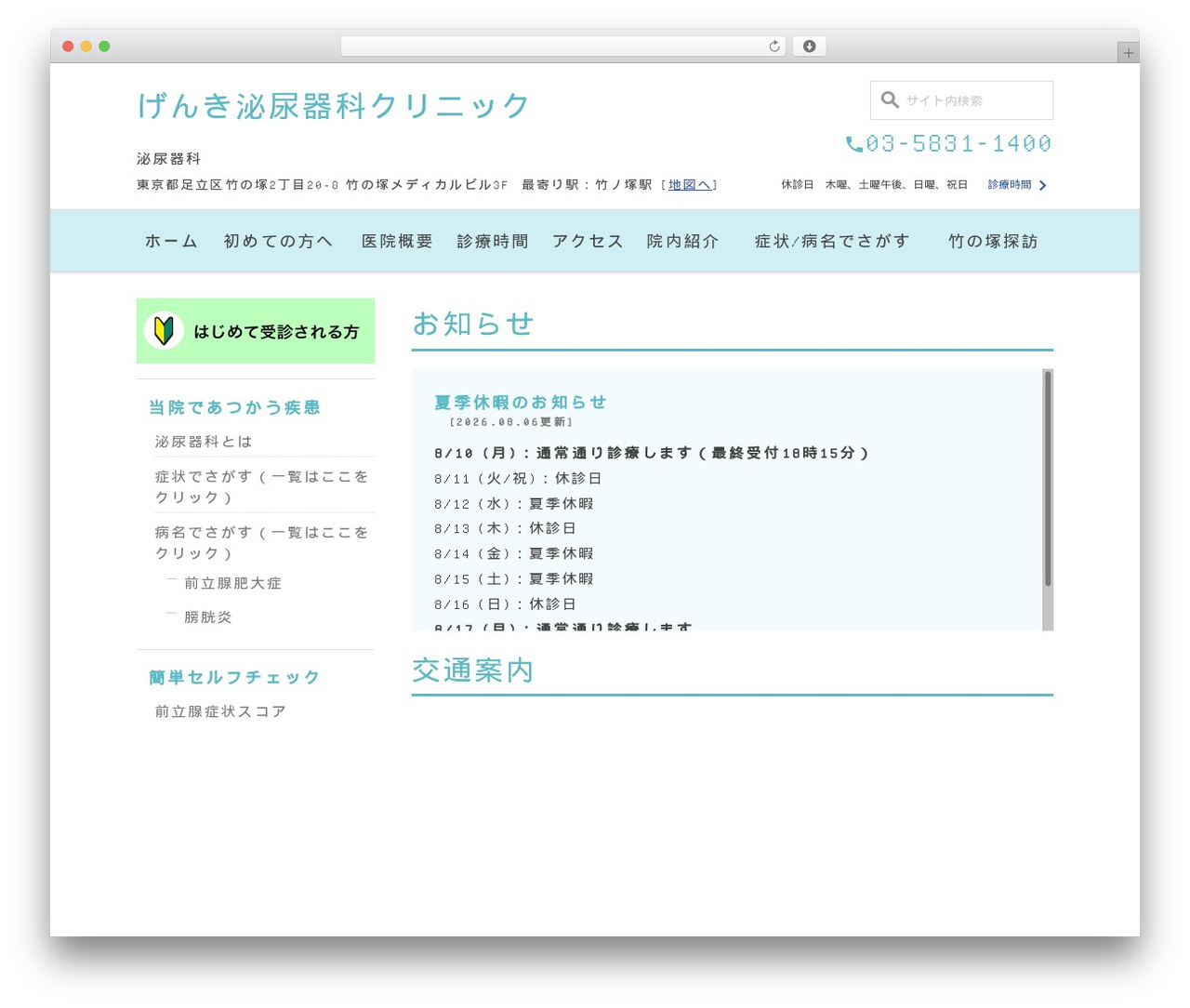Open 院内紹介 navigation item
1190x1008 pixels.
(683, 241)
